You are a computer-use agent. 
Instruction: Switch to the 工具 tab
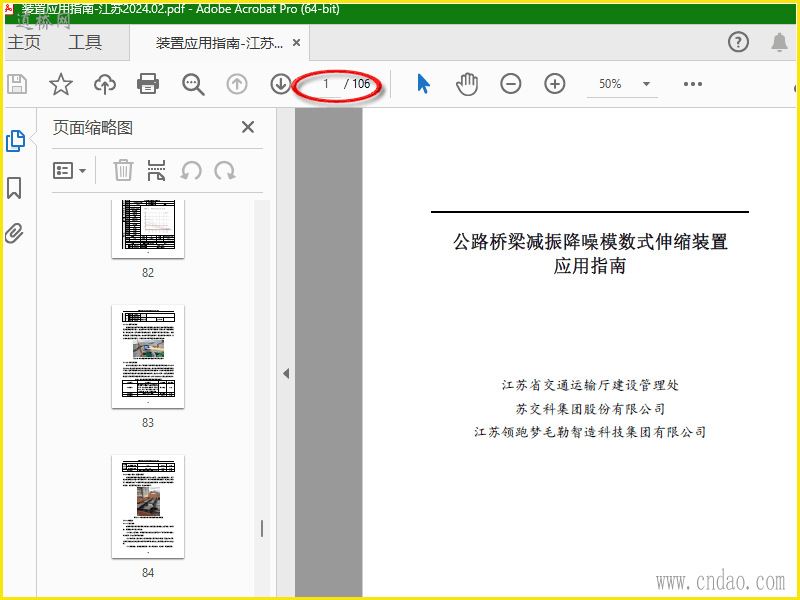click(85, 42)
